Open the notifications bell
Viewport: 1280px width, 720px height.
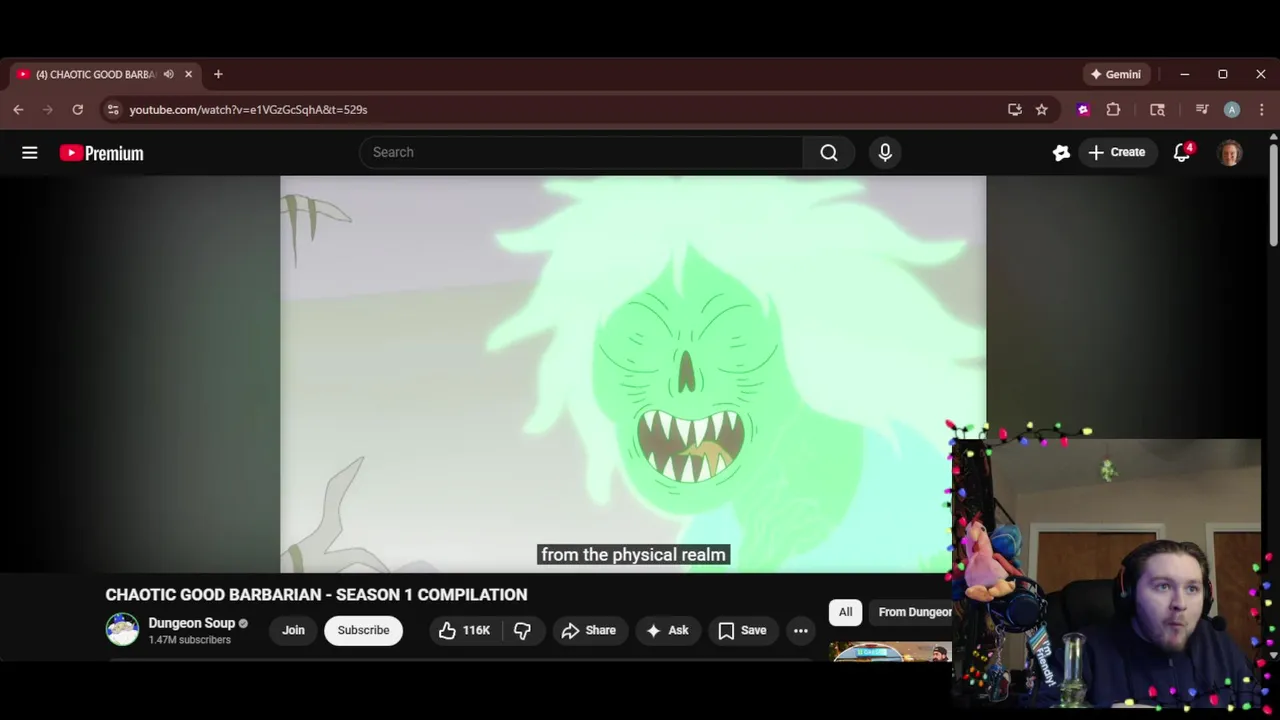coord(1182,152)
